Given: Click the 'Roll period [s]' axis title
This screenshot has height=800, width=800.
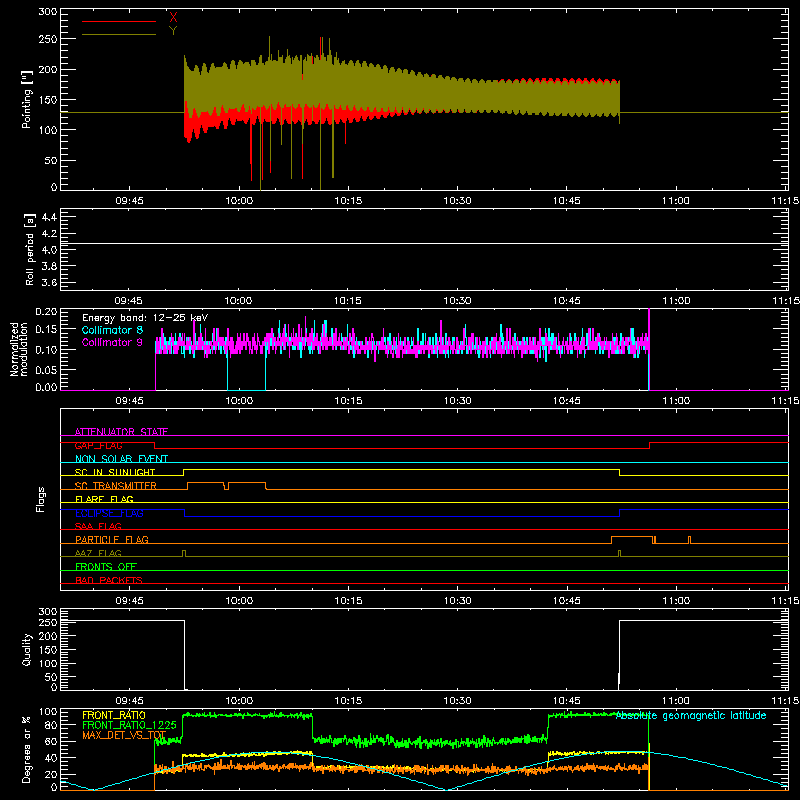Looking at the screenshot, I should coord(30,249).
